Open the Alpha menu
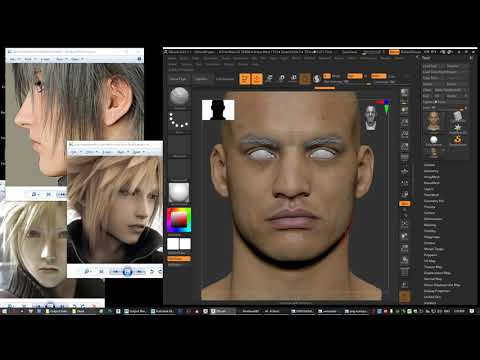Image resolution: width=480 pixels, height=360 pixels. click(172, 58)
